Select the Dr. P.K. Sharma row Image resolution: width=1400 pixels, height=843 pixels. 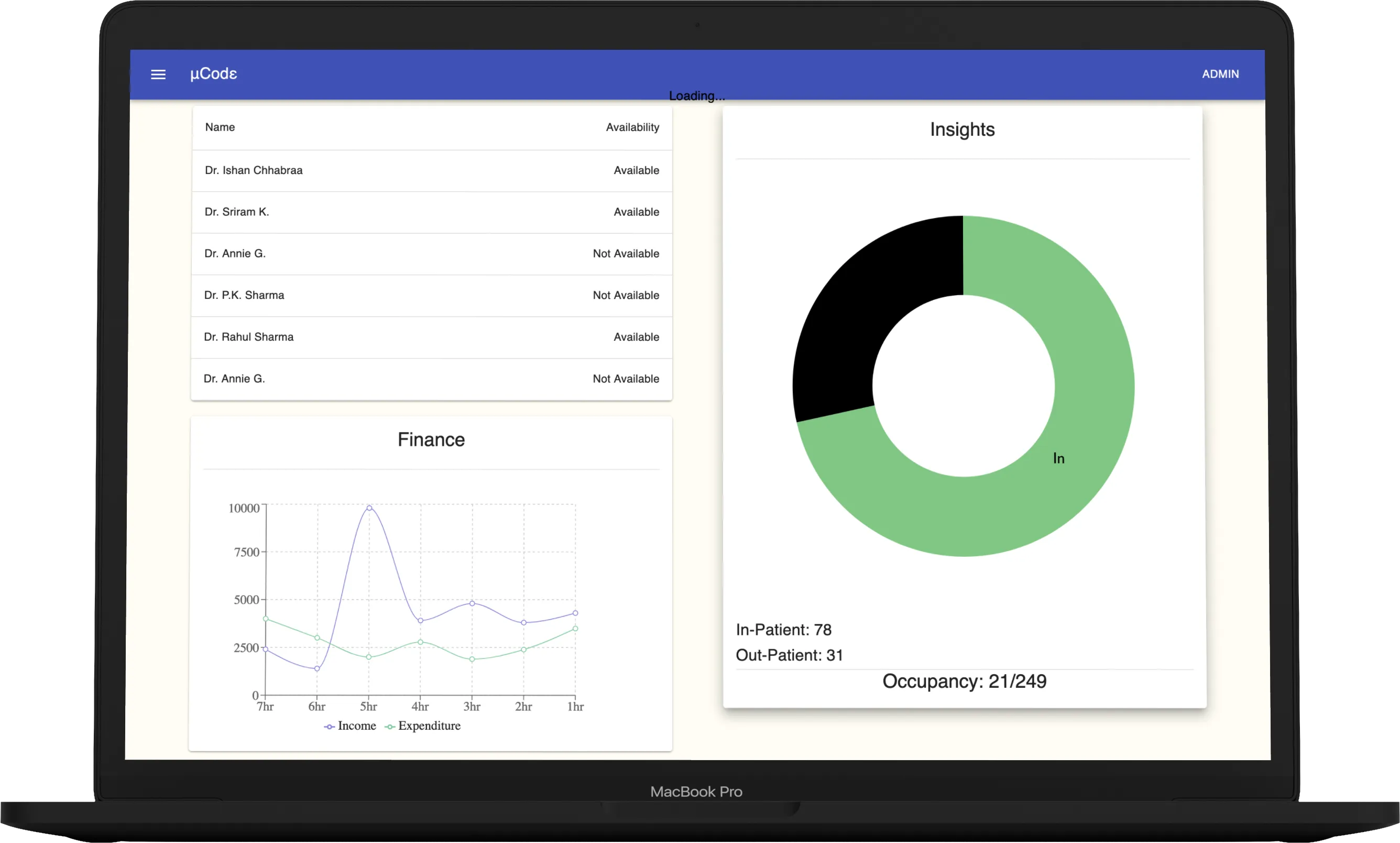432,295
